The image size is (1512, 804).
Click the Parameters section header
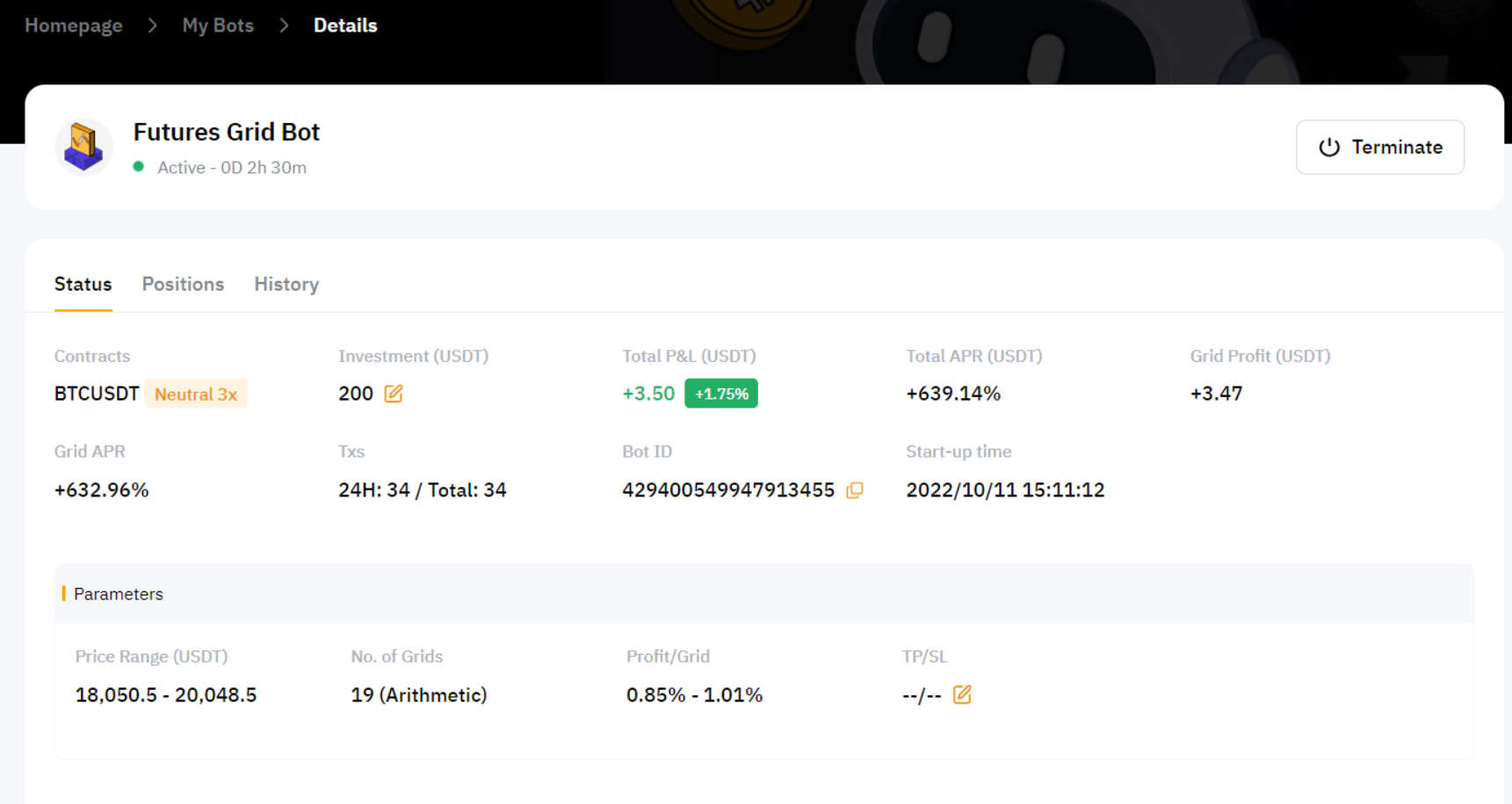(x=119, y=594)
